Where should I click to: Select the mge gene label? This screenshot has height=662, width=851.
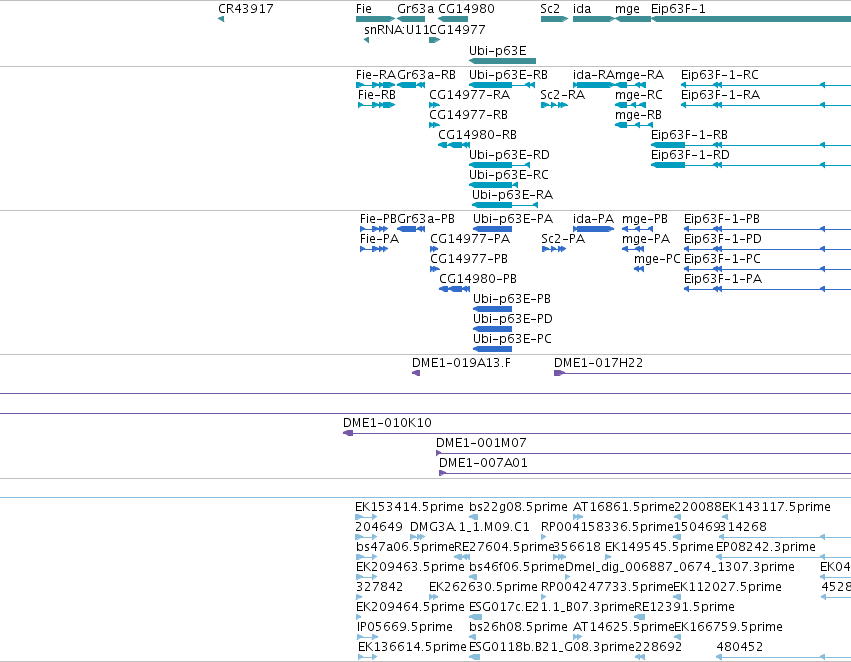pyautogui.click(x=627, y=9)
